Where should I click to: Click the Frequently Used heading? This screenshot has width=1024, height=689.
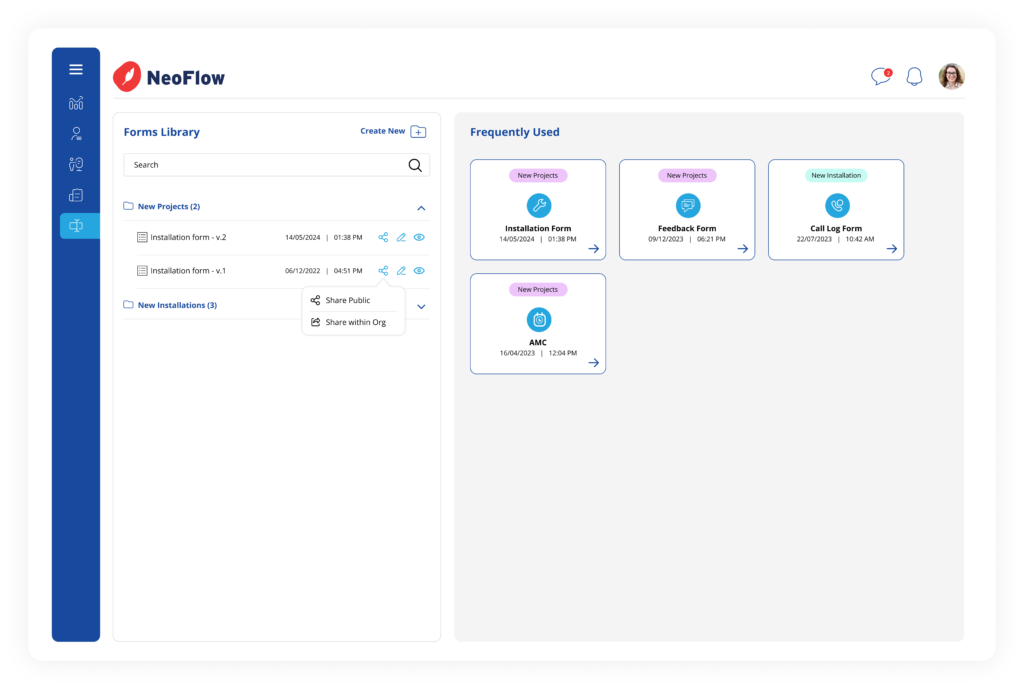point(515,132)
